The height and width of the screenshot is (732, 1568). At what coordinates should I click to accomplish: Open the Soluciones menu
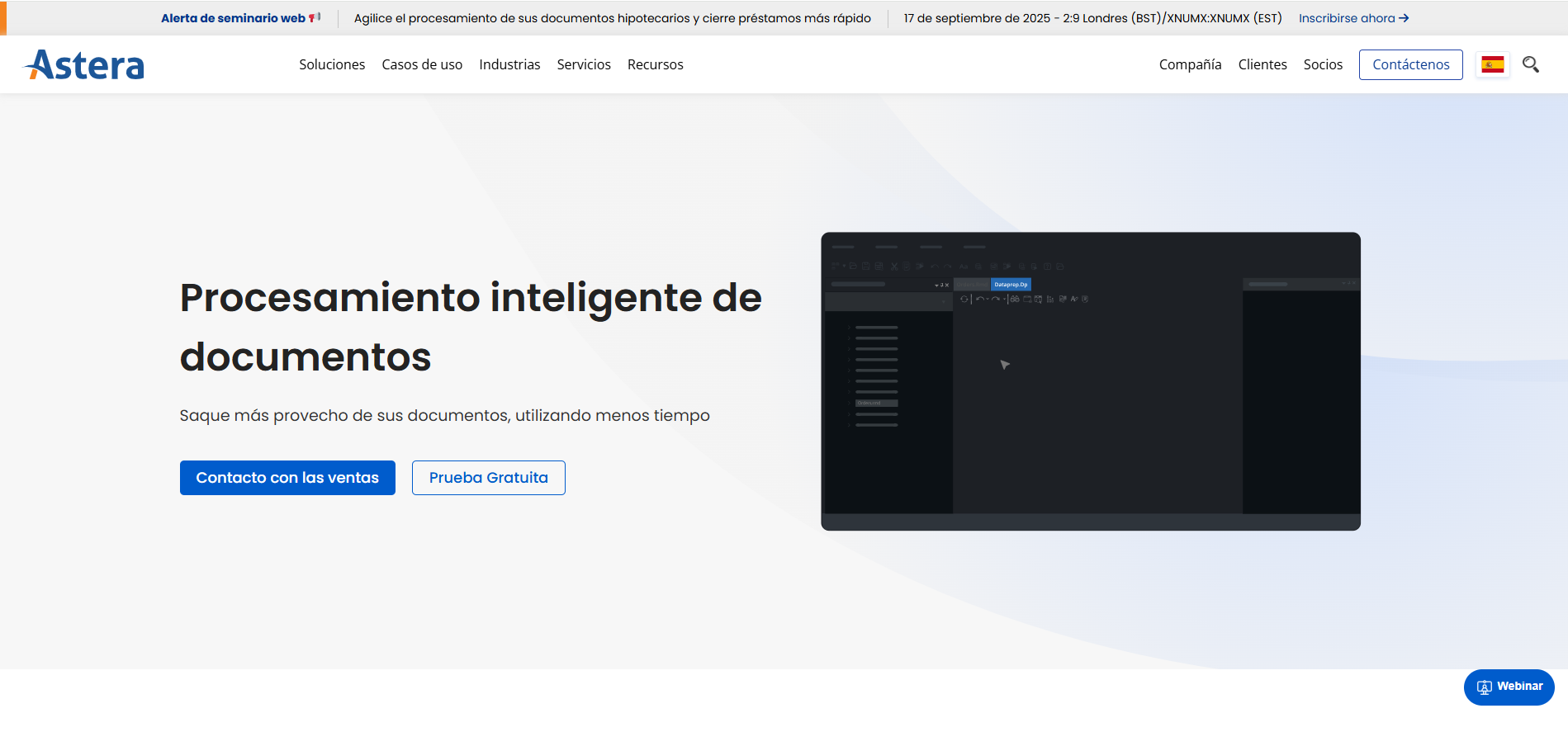332,64
